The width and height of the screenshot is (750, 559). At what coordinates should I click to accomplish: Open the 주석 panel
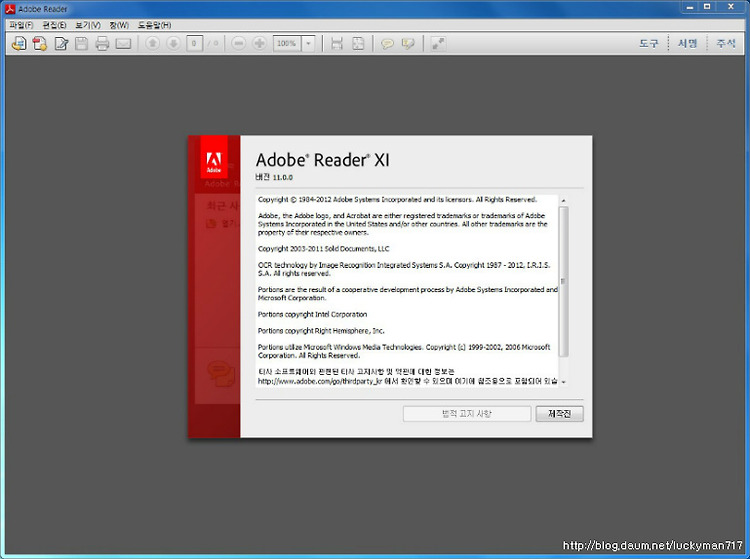pos(726,44)
